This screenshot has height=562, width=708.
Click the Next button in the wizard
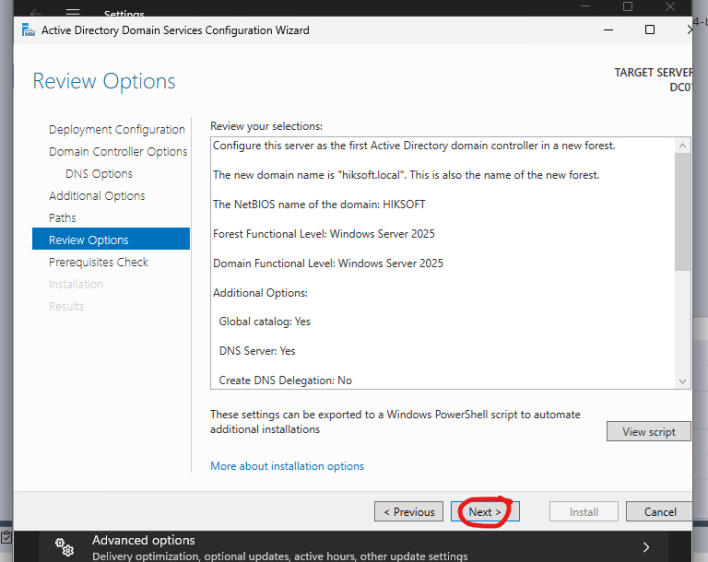pos(485,511)
